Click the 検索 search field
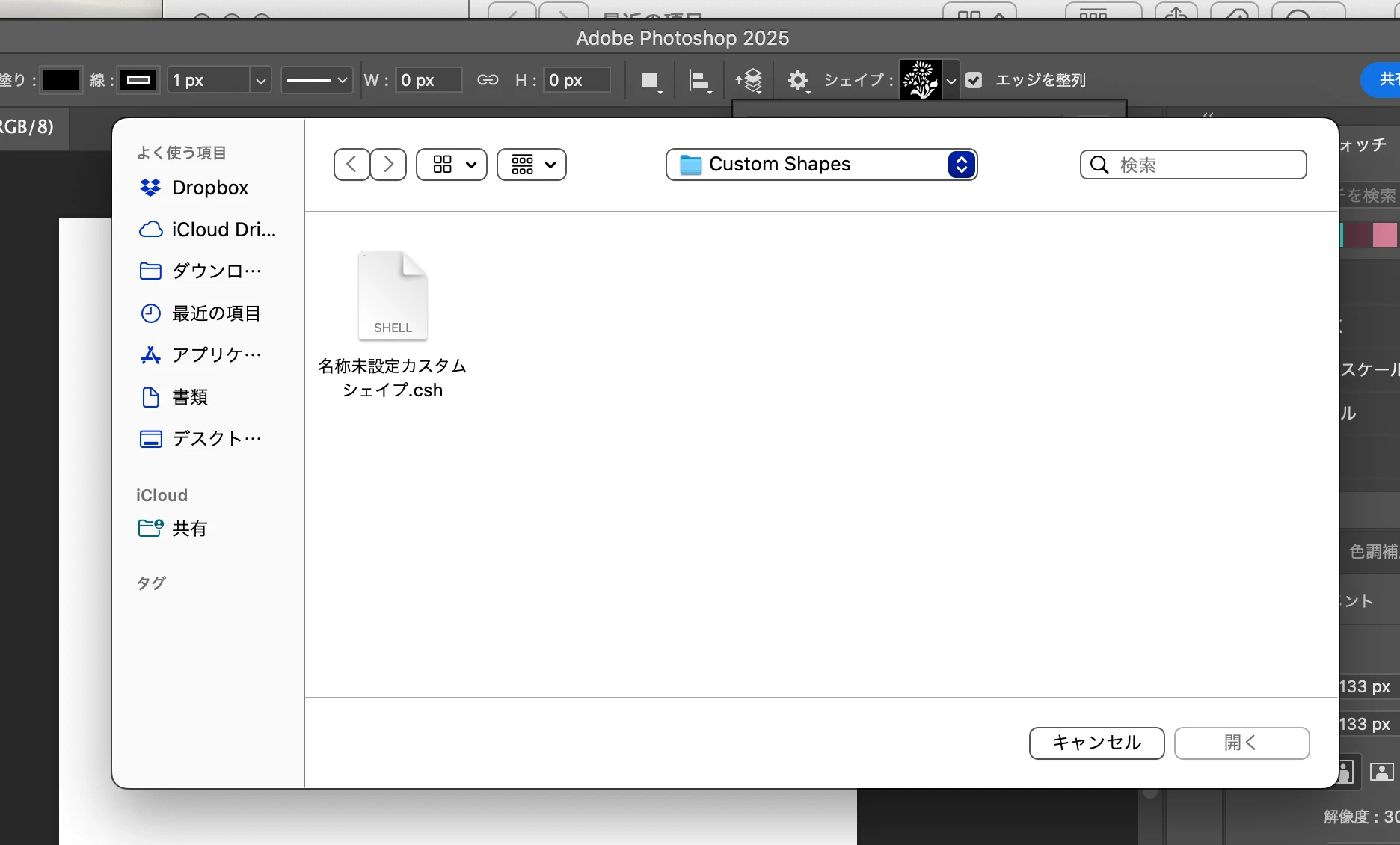1400x845 pixels. tap(1194, 165)
